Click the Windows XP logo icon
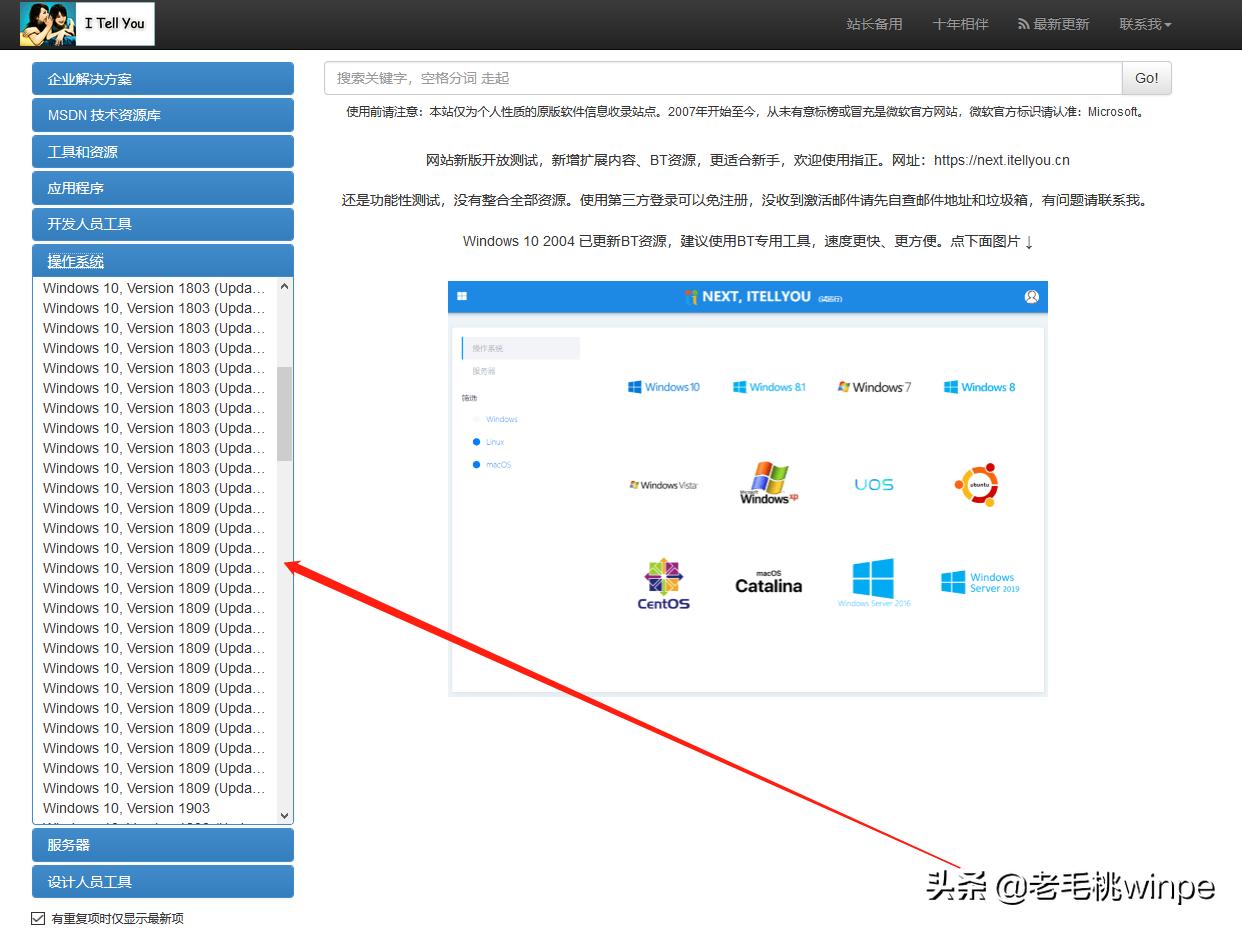The image size is (1242, 929). (x=767, y=485)
